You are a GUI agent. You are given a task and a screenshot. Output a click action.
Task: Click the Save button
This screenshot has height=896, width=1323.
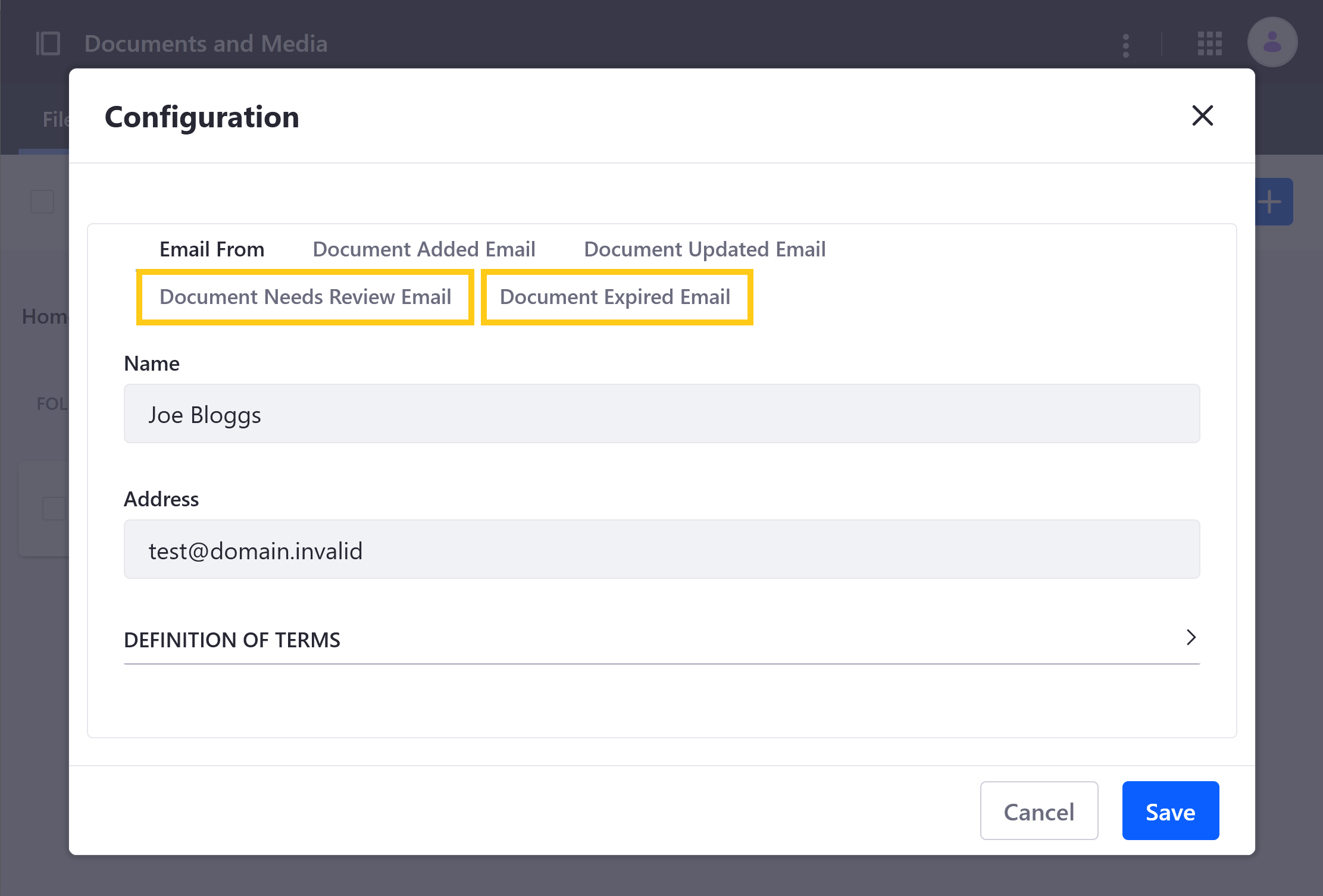(x=1170, y=811)
